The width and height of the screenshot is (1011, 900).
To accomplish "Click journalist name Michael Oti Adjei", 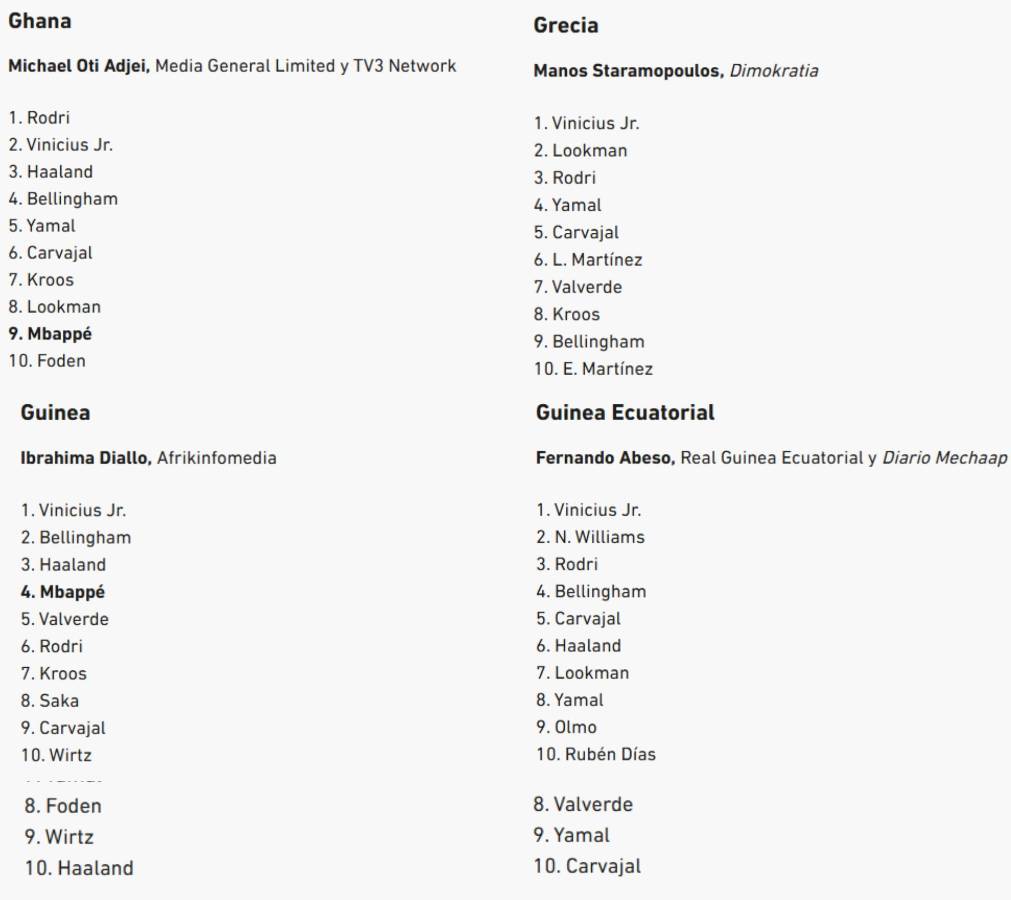I will [x=79, y=66].
